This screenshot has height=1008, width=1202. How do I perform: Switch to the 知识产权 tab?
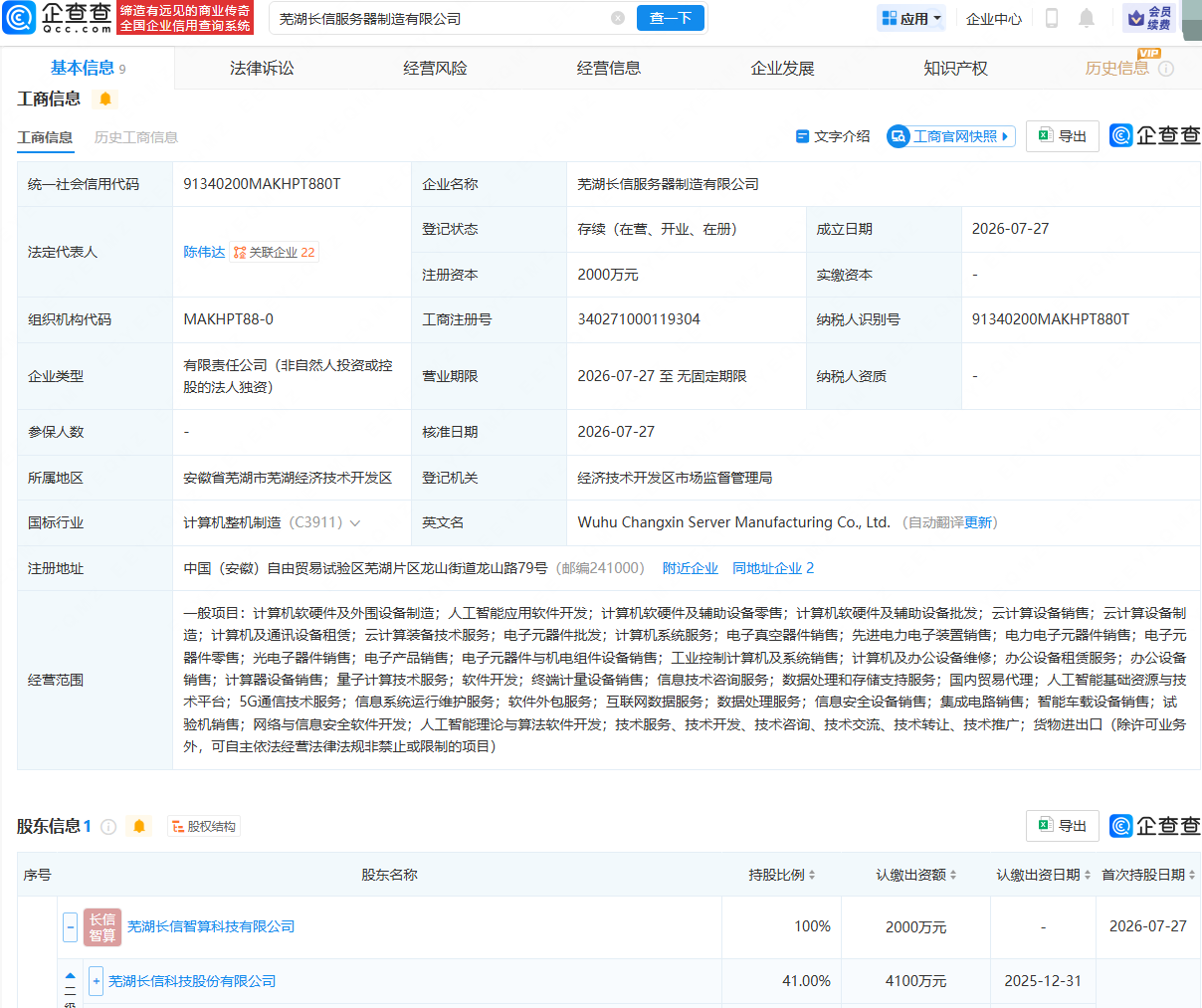pos(955,68)
